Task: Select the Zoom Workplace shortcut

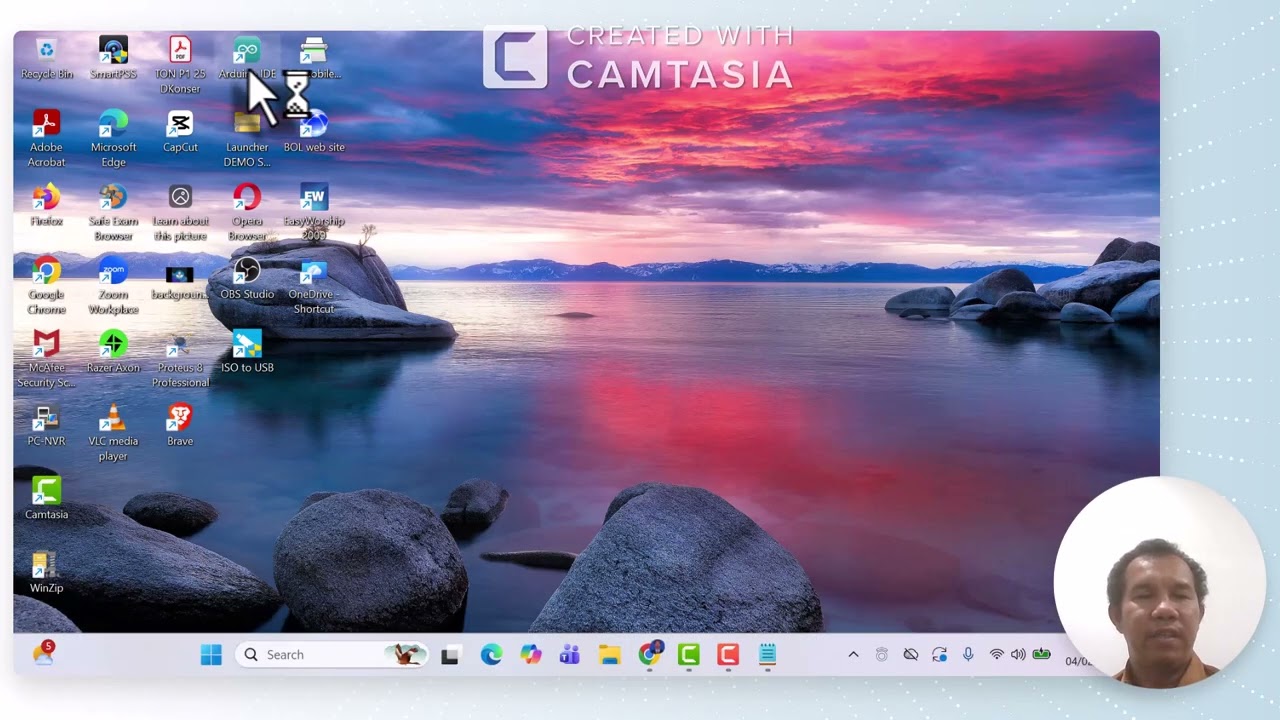Action: click(x=113, y=286)
